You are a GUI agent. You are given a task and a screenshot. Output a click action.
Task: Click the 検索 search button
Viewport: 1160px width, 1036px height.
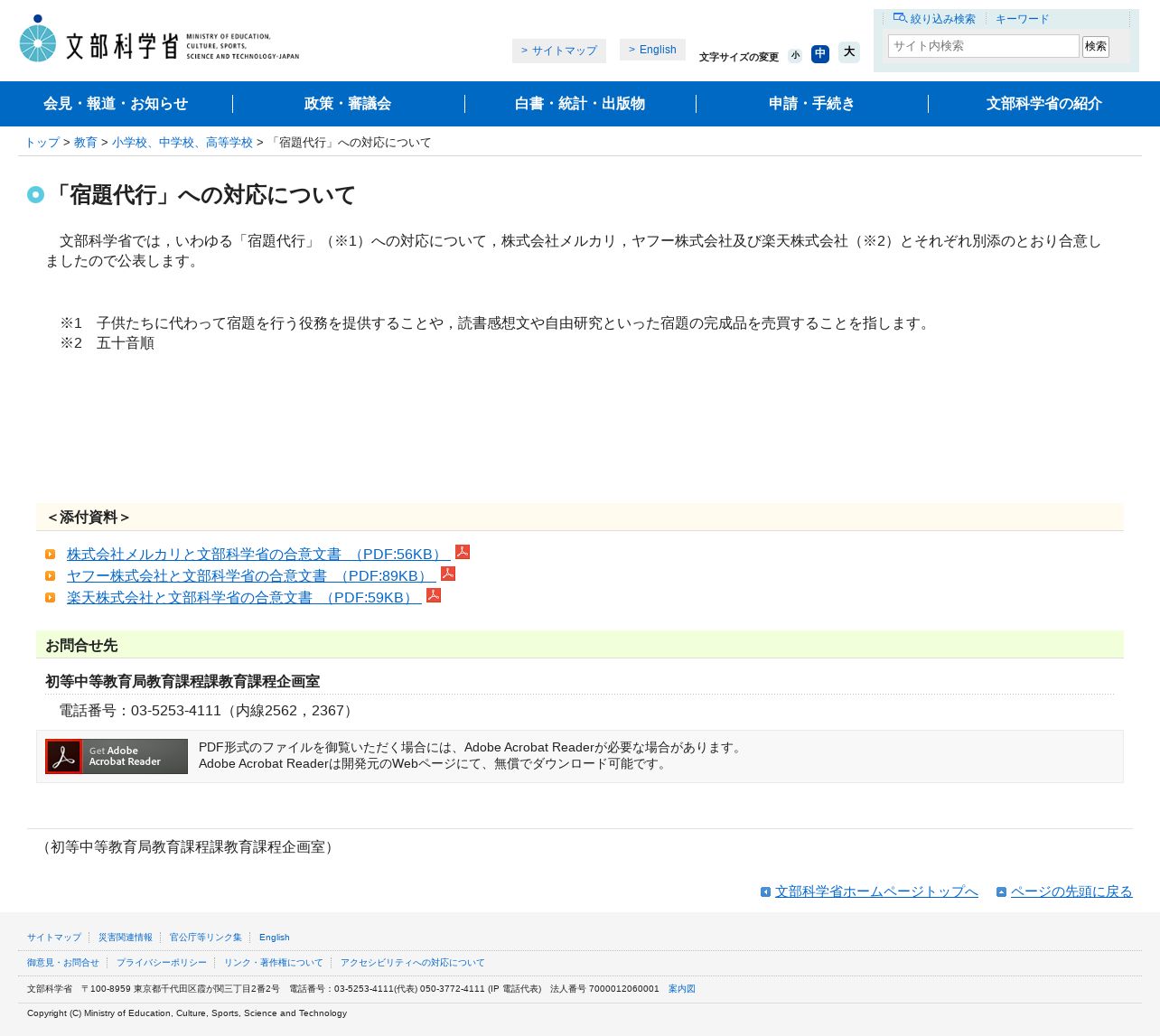tap(1096, 47)
